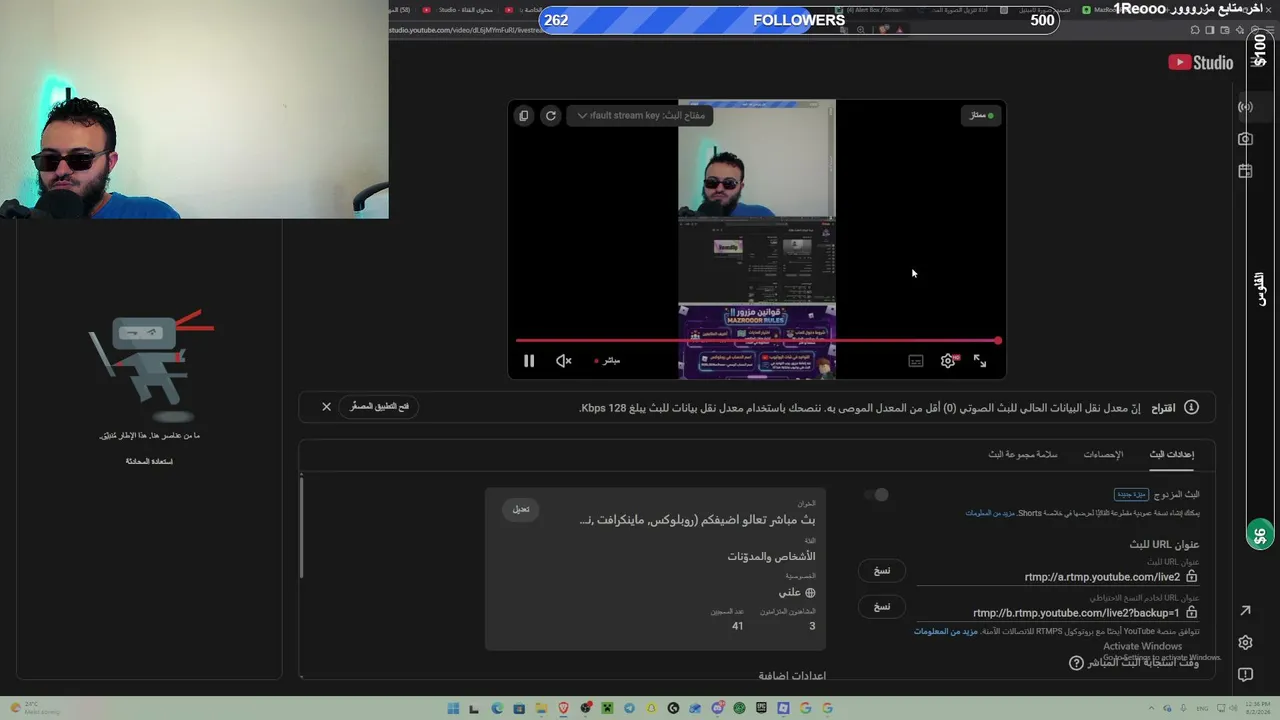Switch to stream settings tab

[1171, 454]
